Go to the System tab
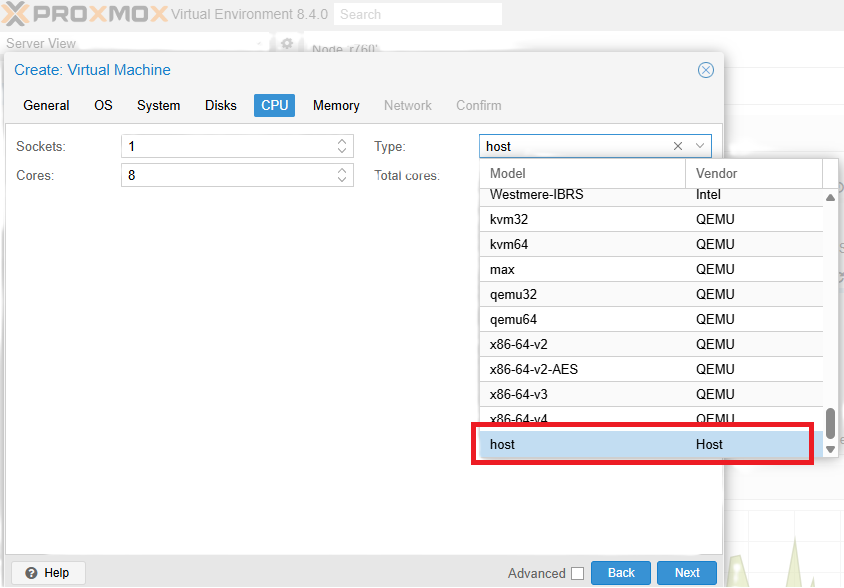The height and width of the screenshot is (588, 844). [158, 106]
